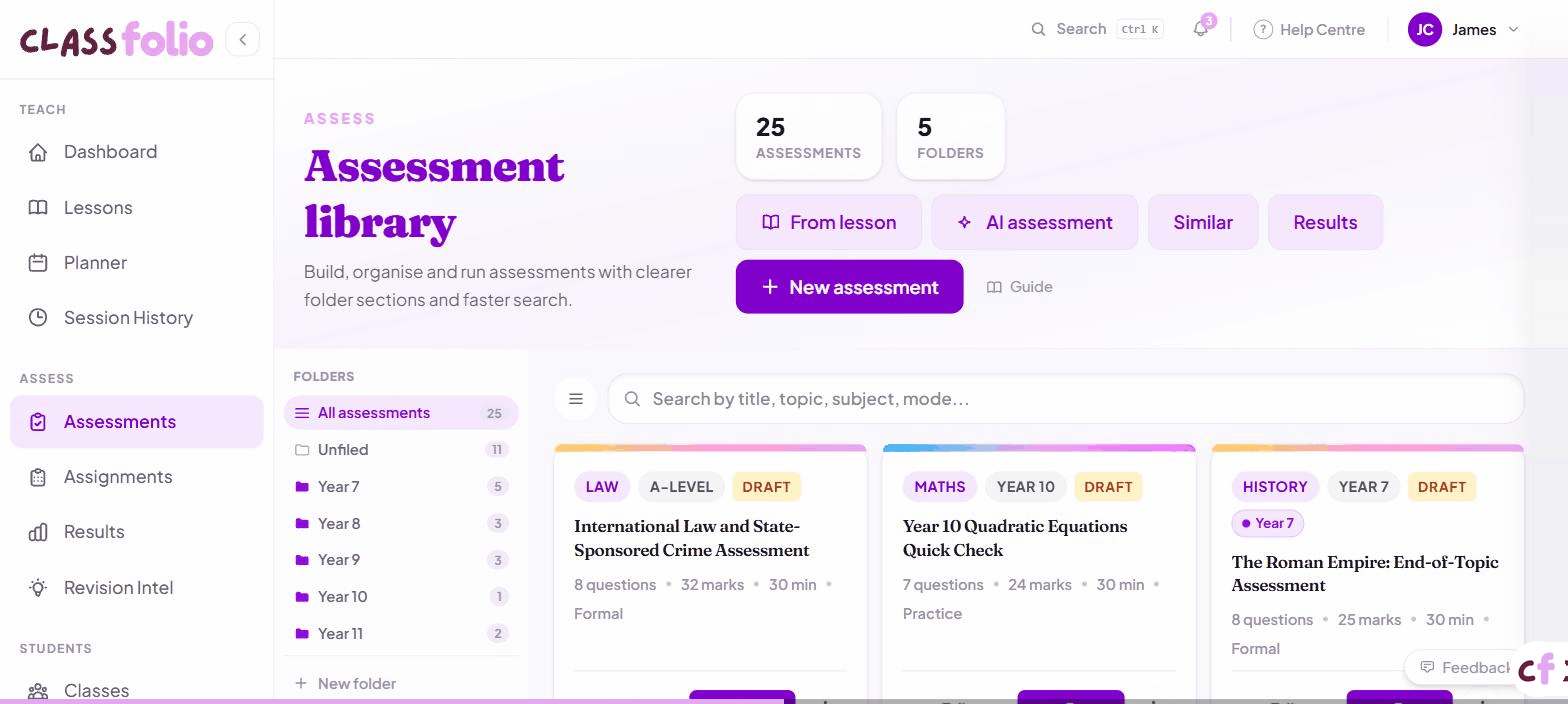The height and width of the screenshot is (704, 1568).
Task: Click the JC avatar
Action: pyautogui.click(x=1425, y=30)
